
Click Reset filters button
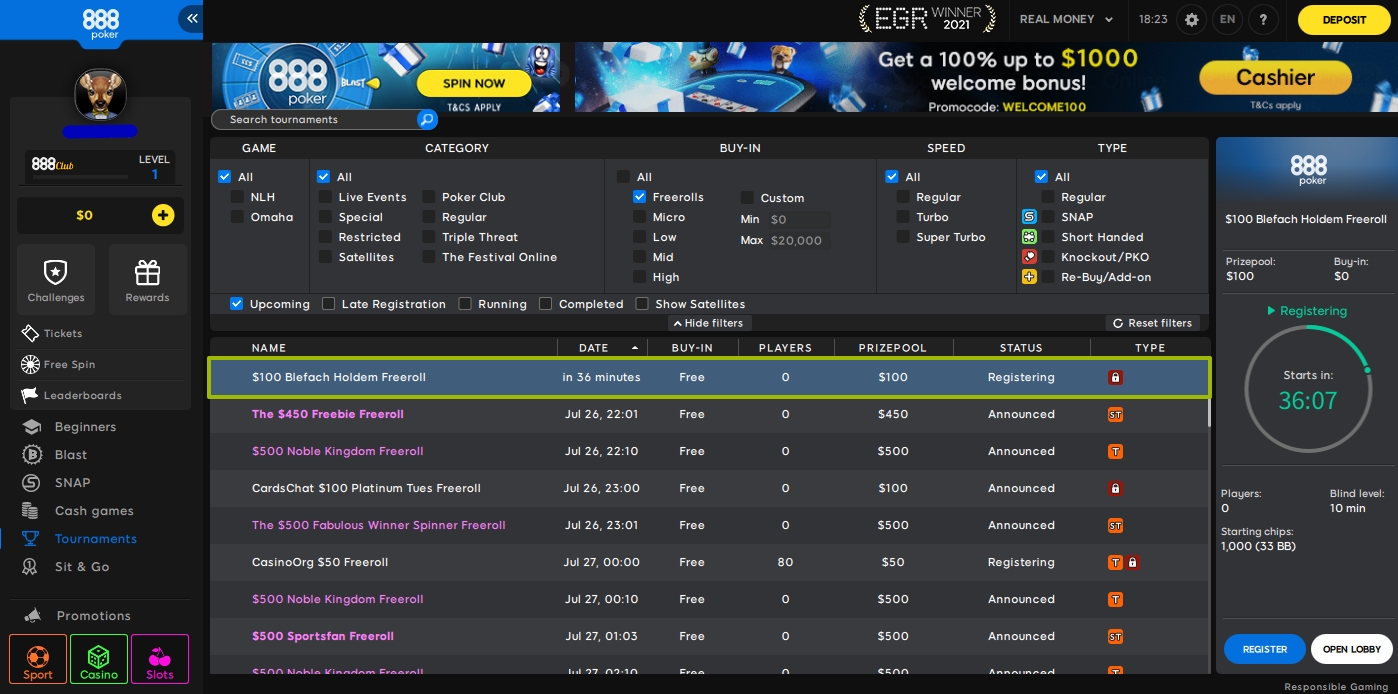pos(1152,323)
